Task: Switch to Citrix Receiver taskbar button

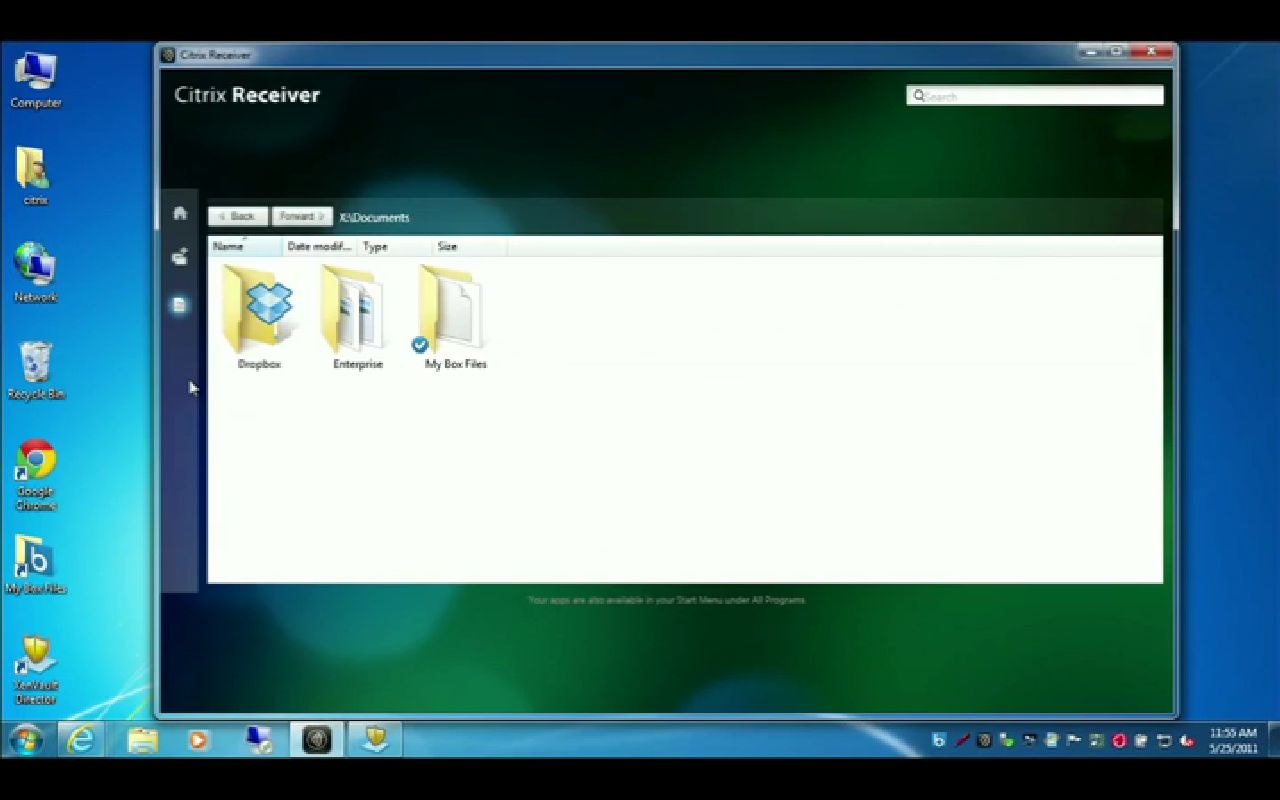Action: pyautogui.click(x=317, y=740)
